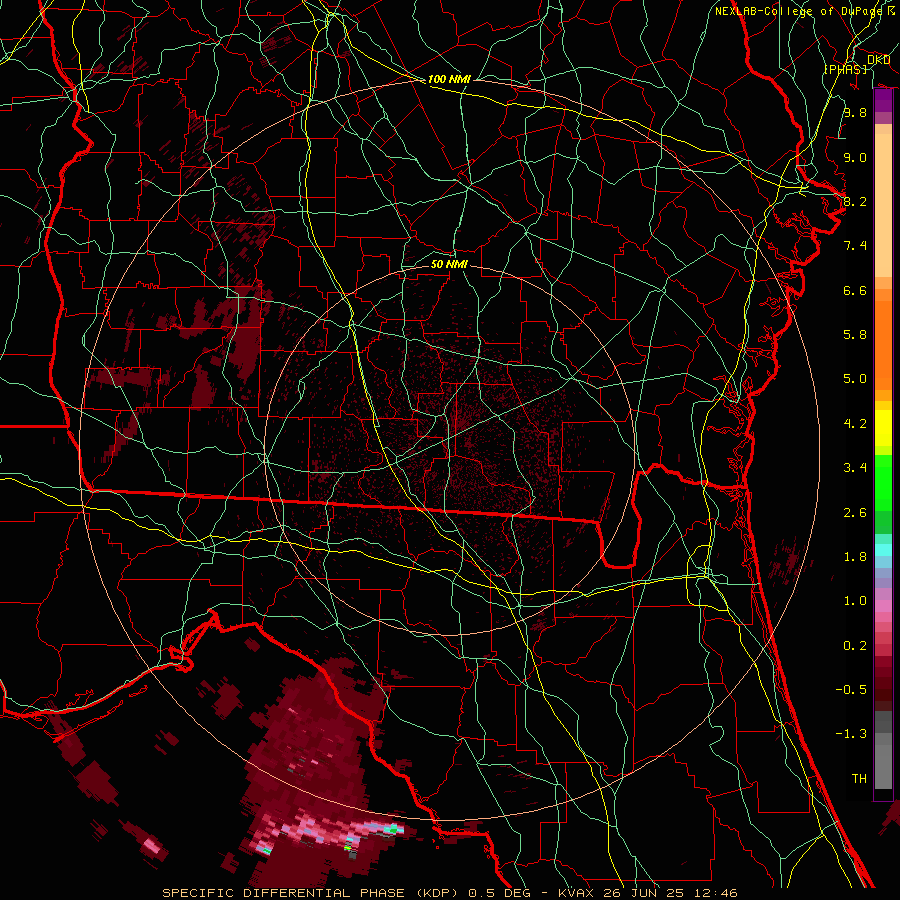This screenshot has width=900, height=900.
Task: Click the 1.8 legend value
Action: coord(855,557)
